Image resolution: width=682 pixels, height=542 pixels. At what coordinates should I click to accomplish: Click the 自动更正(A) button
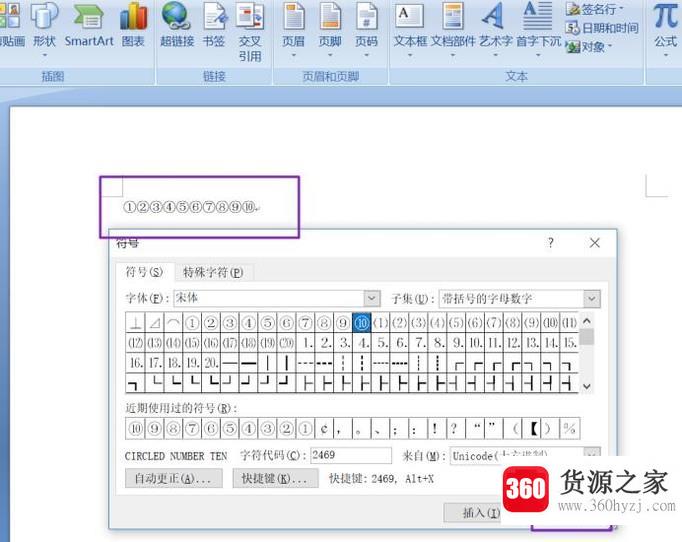click(x=173, y=478)
